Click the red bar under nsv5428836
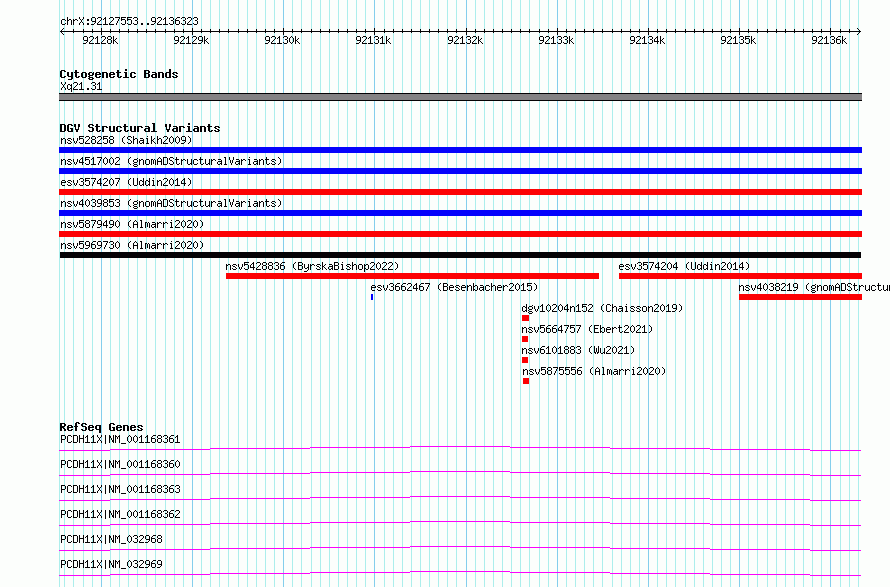 (412, 276)
